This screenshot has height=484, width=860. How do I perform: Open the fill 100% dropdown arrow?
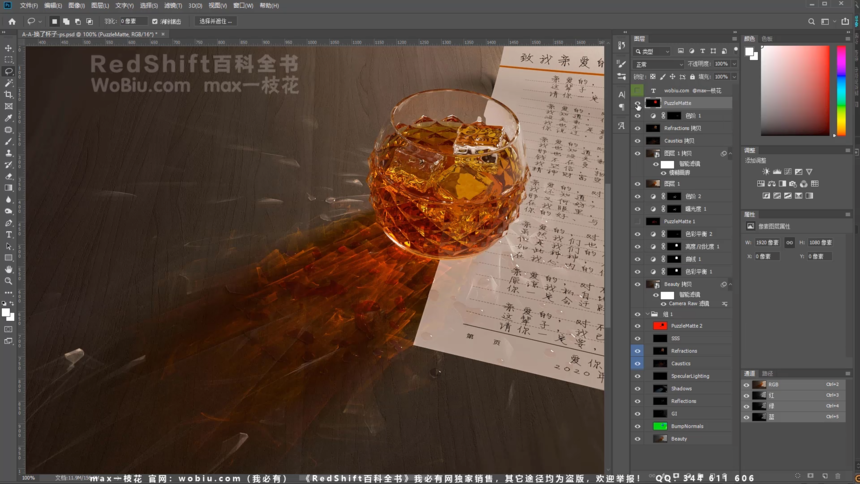[734, 77]
